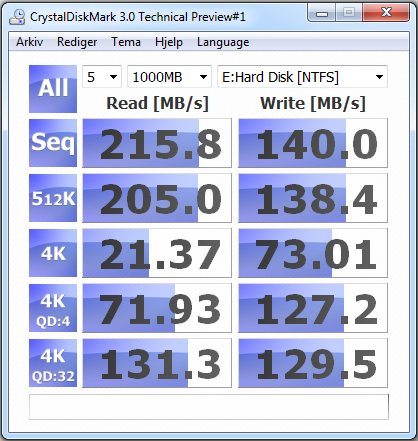Image resolution: width=418 pixels, height=441 pixels.
Task: Open the test count dropdown showing 5
Action: tap(102, 77)
